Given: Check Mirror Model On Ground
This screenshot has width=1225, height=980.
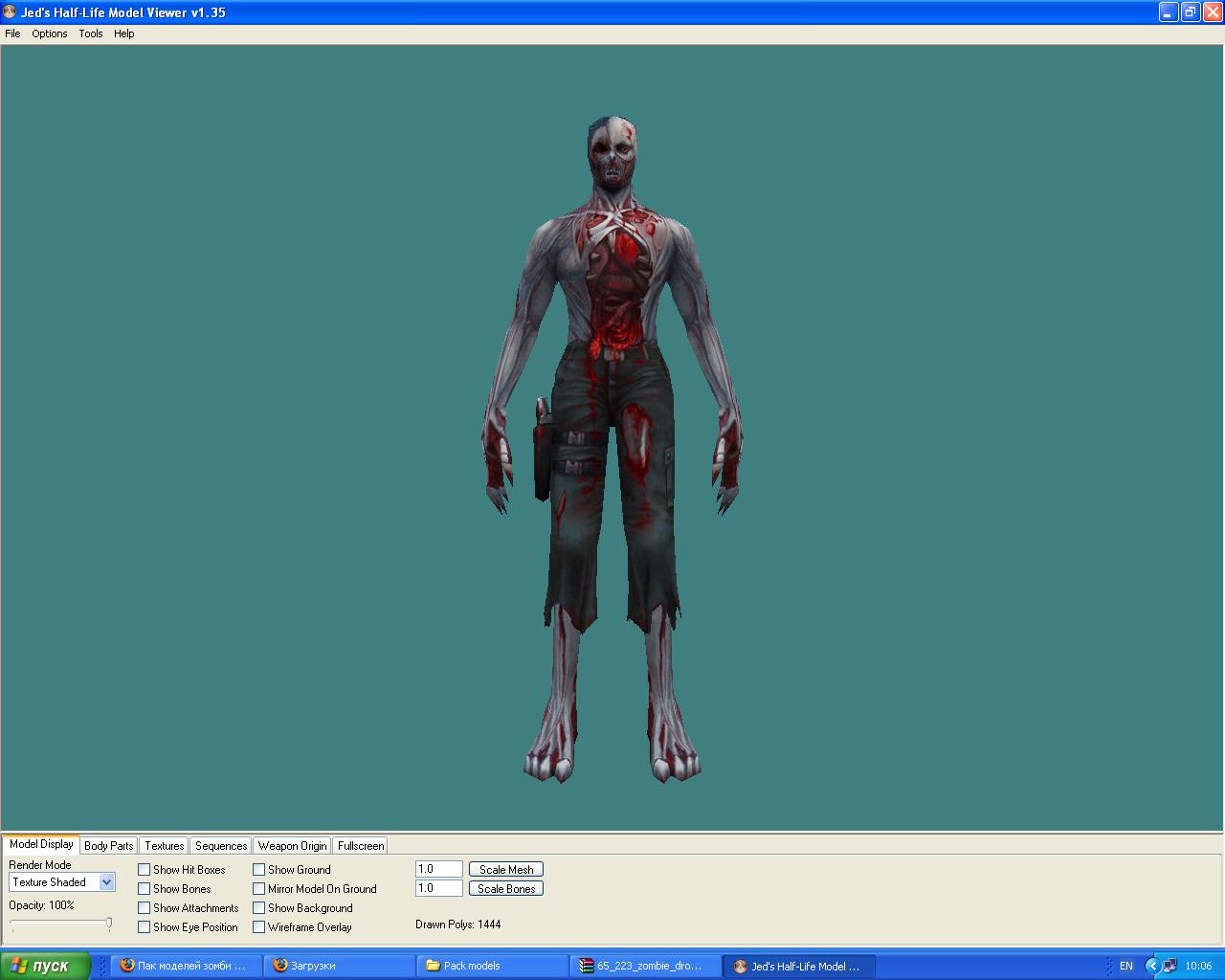Looking at the screenshot, I should point(259,889).
